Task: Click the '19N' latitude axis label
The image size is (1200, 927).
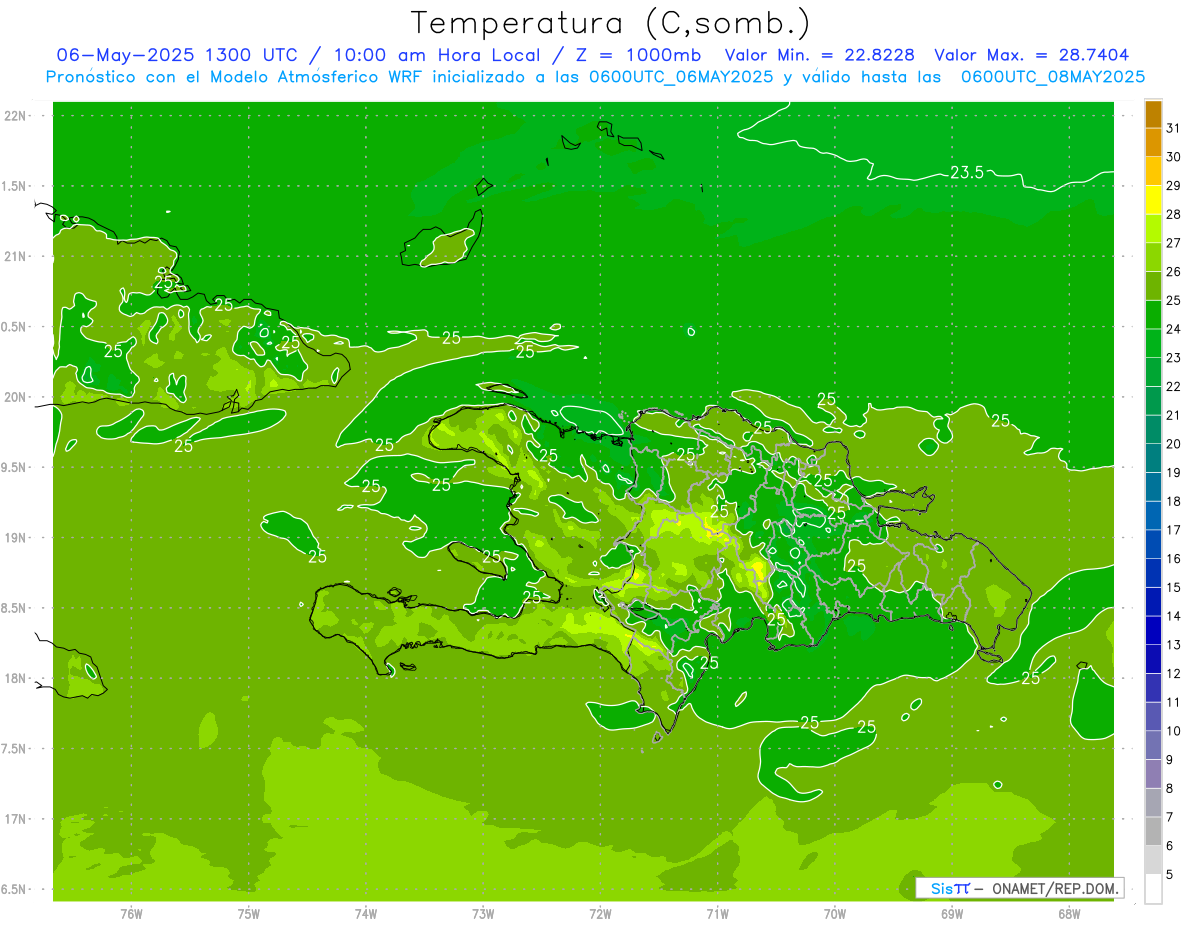Action: (14, 538)
